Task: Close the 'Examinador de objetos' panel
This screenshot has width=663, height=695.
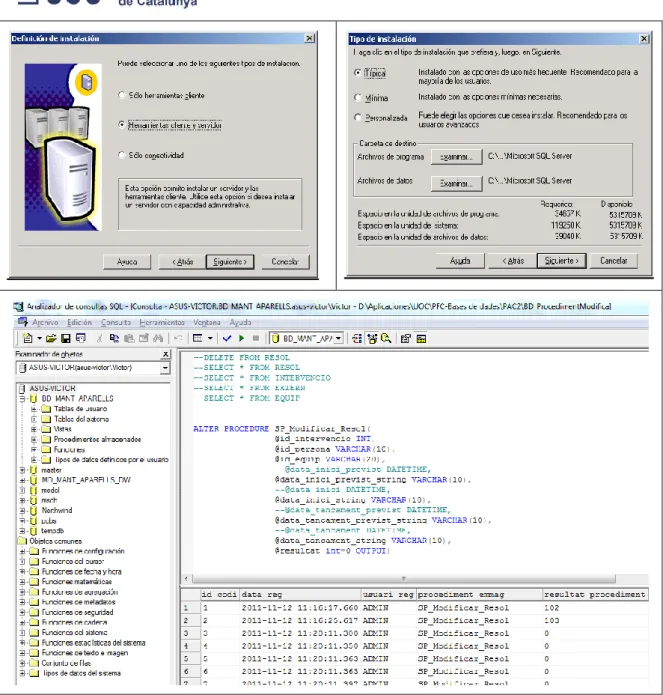Action: coord(165,354)
